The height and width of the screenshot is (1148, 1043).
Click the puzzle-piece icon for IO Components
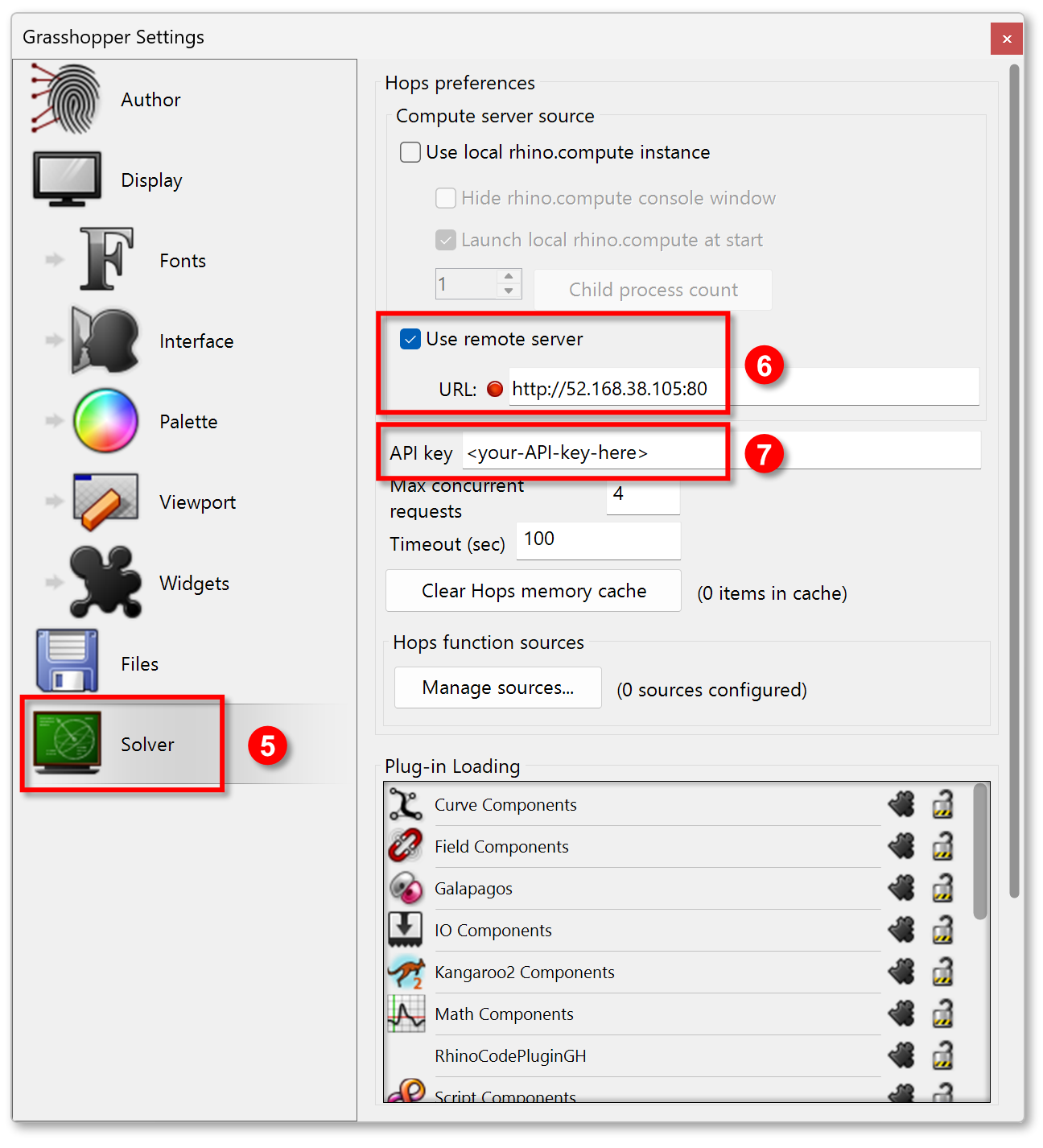point(902,930)
